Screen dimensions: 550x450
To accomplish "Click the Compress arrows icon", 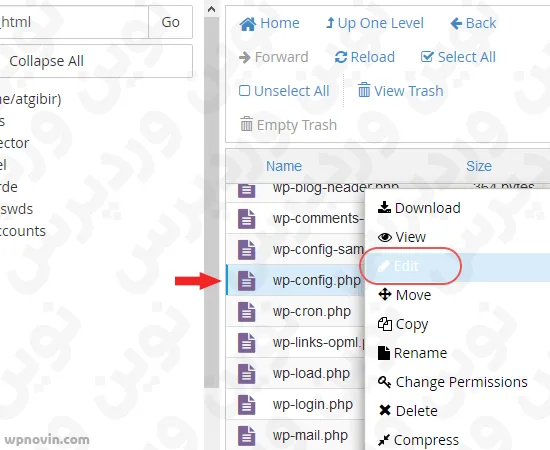I will (x=384, y=440).
